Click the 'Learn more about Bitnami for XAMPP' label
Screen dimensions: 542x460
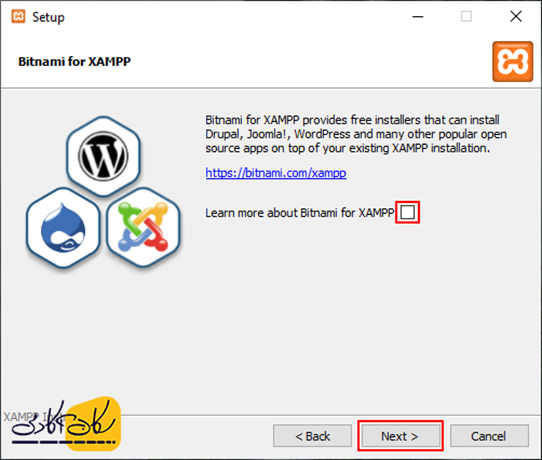point(300,213)
